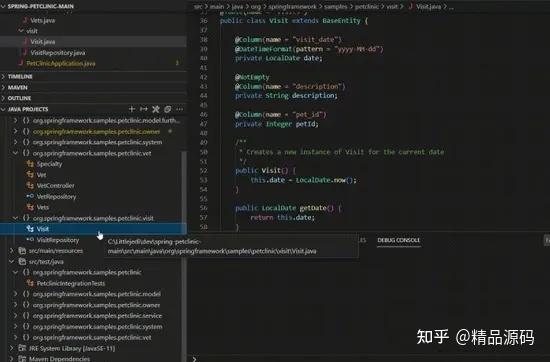Click the interface icon beside VetRepository

(31, 196)
